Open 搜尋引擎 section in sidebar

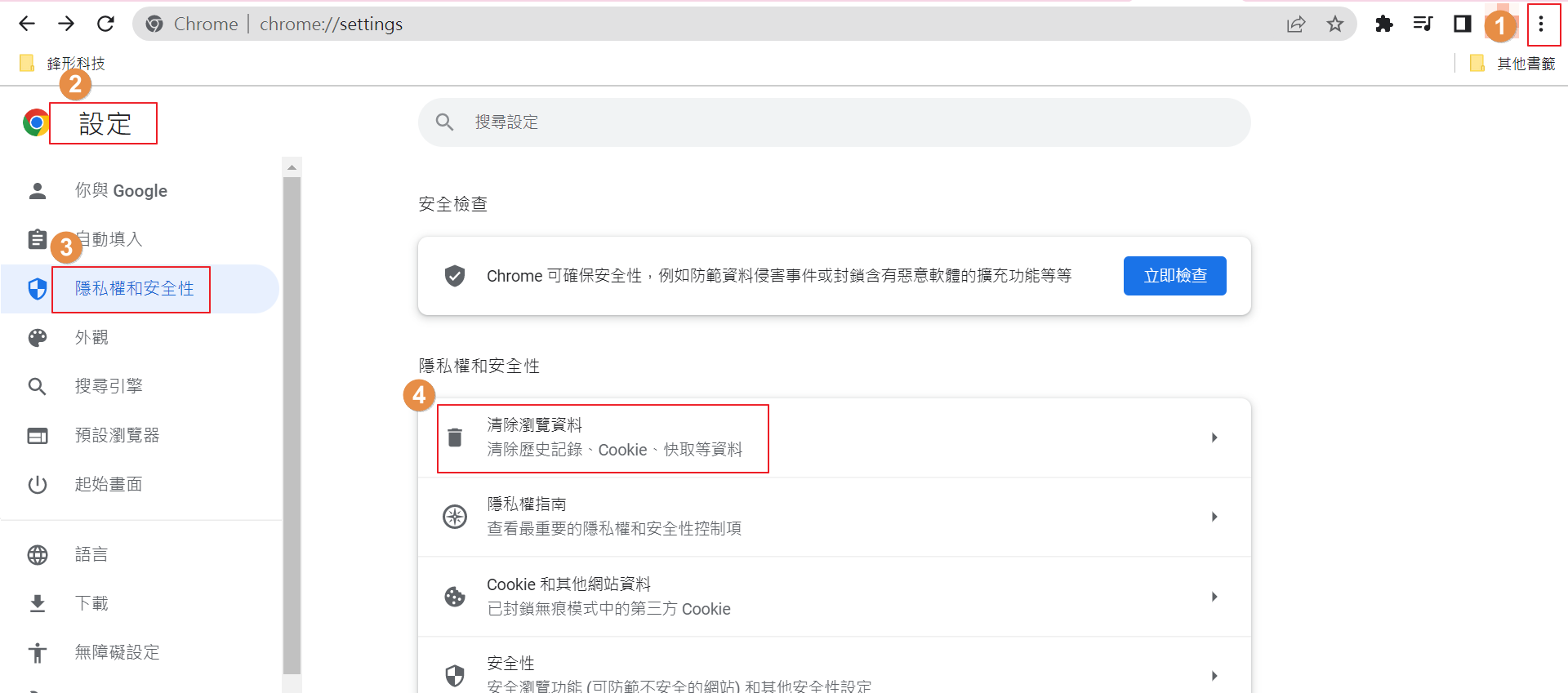coord(109,386)
